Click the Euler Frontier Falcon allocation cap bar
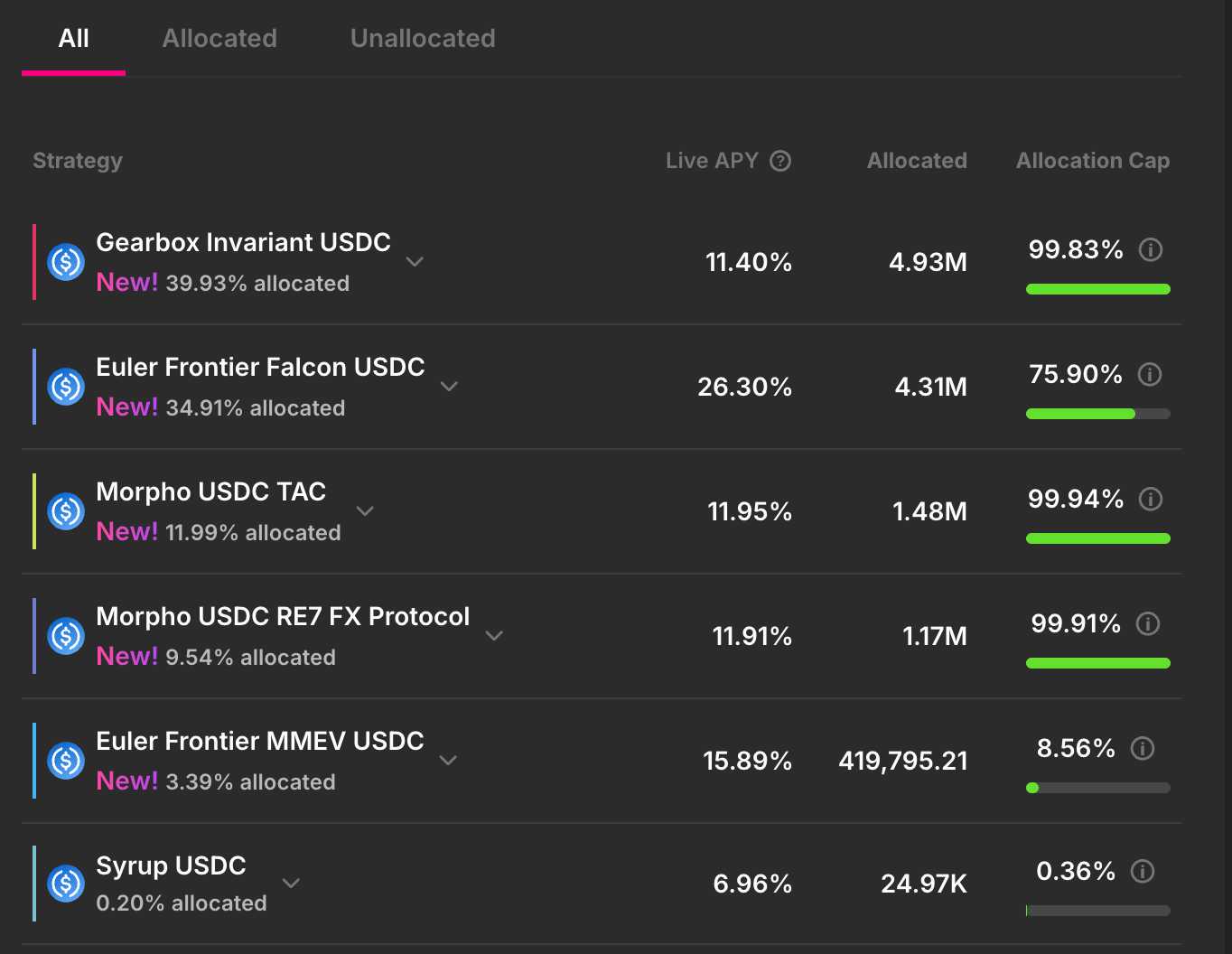 1098,414
